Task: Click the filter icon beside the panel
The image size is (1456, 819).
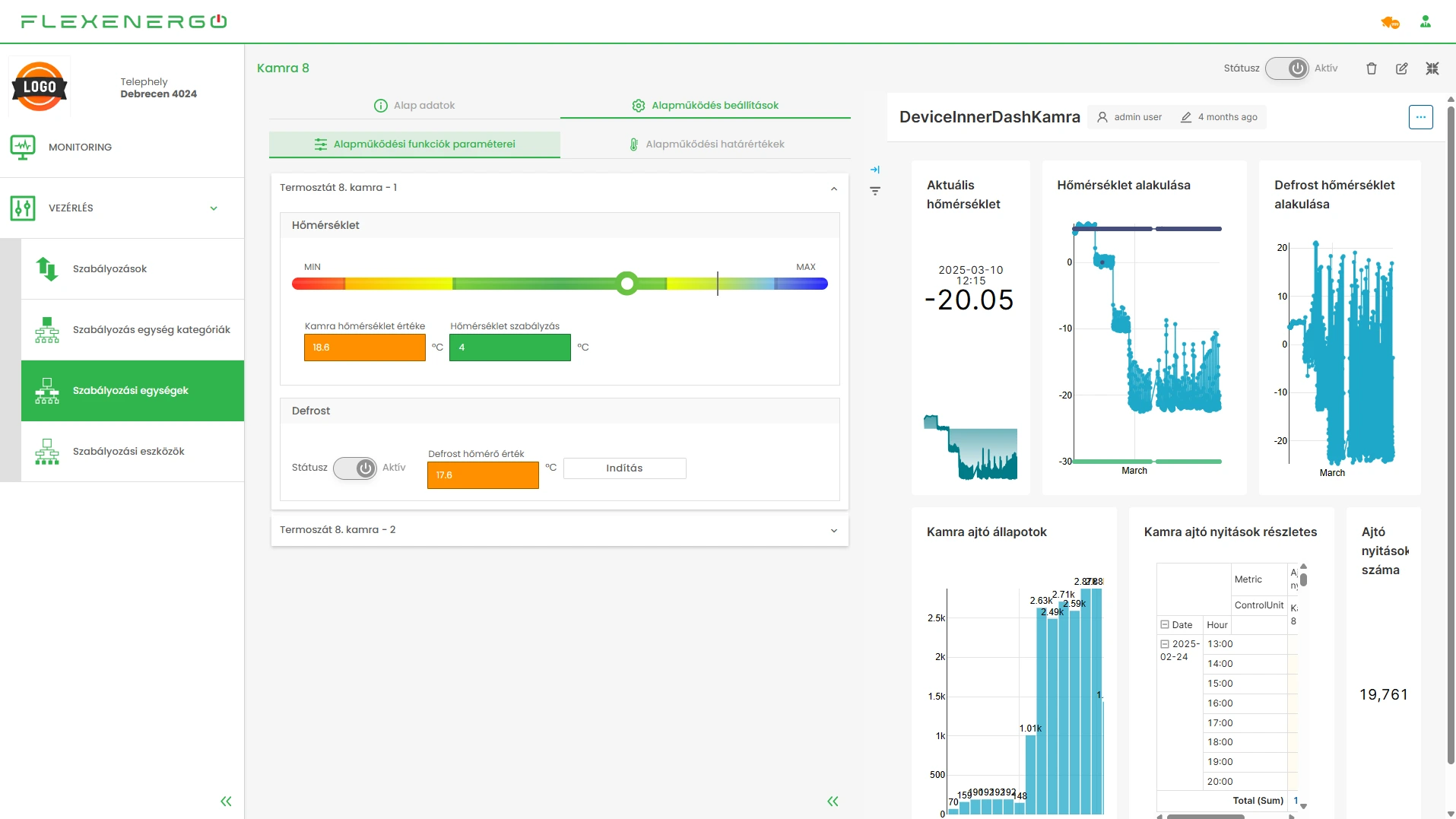Action: pyautogui.click(x=875, y=191)
